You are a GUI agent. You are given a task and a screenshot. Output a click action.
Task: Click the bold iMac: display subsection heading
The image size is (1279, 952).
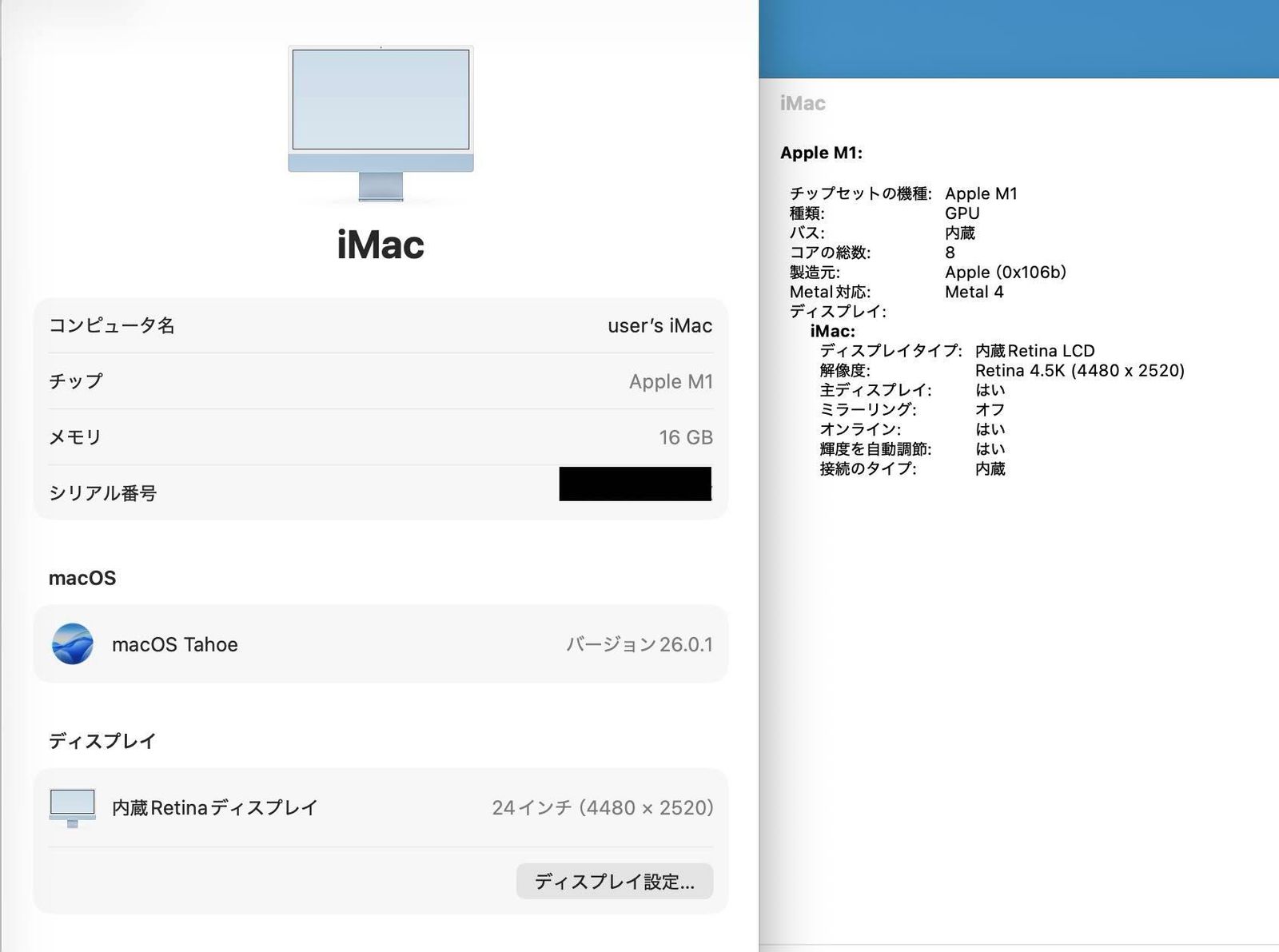(x=832, y=331)
